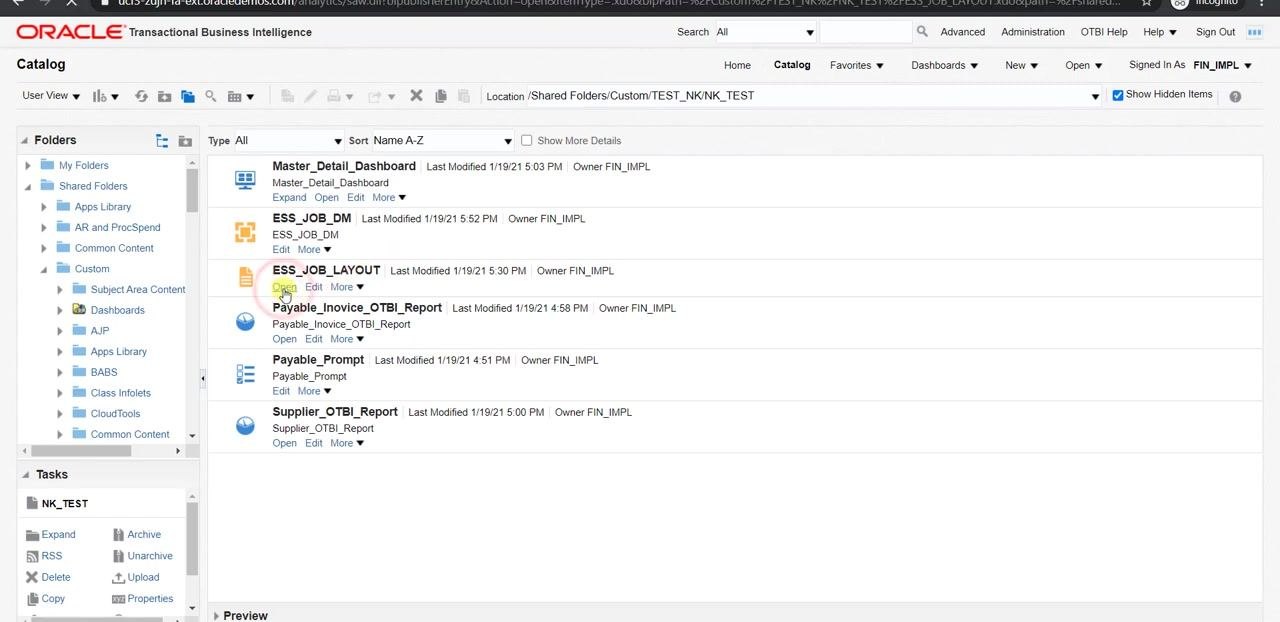The image size is (1280, 622).
Task: Click Properties in the Tasks pane
Action: 142,599
